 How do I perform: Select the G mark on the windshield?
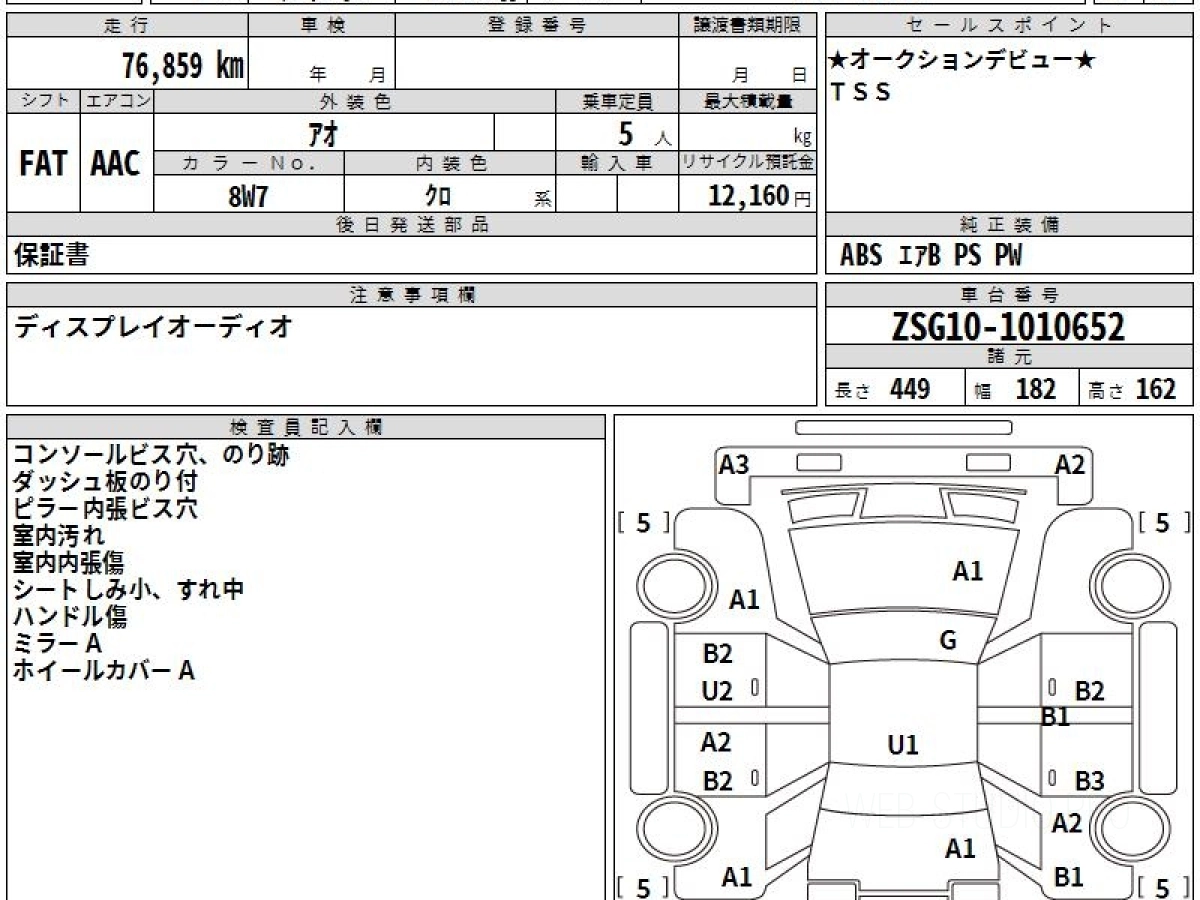[948, 641]
